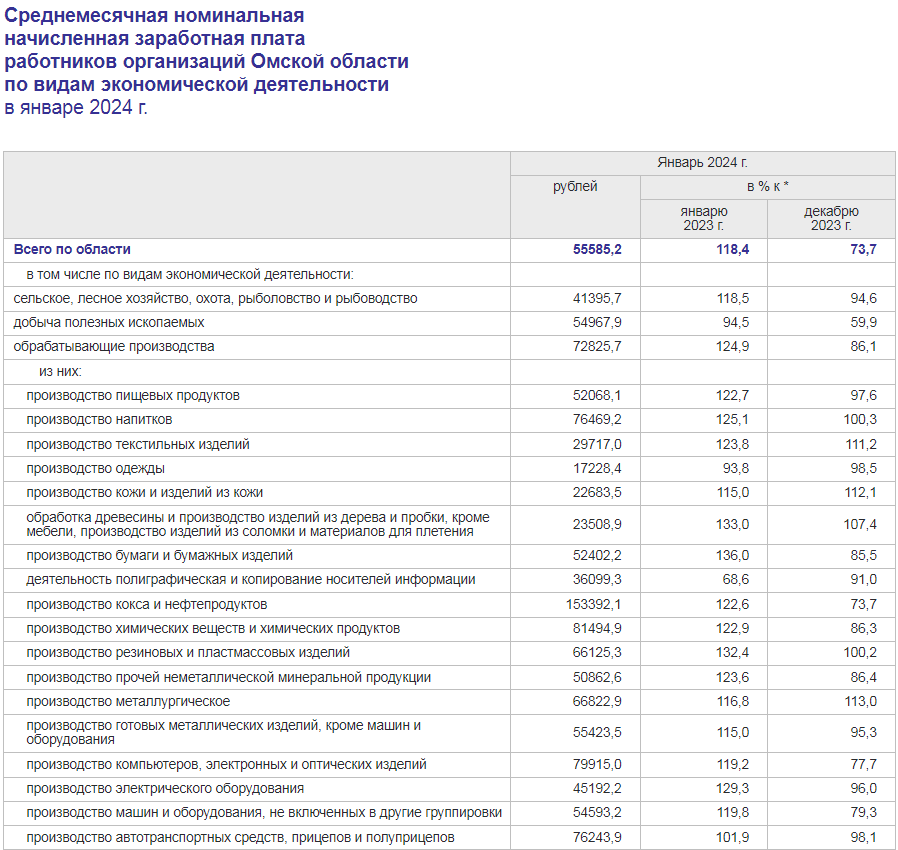Click the page title about Омской области wages
This screenshot has width=898, height=850.
click(206, 62)
